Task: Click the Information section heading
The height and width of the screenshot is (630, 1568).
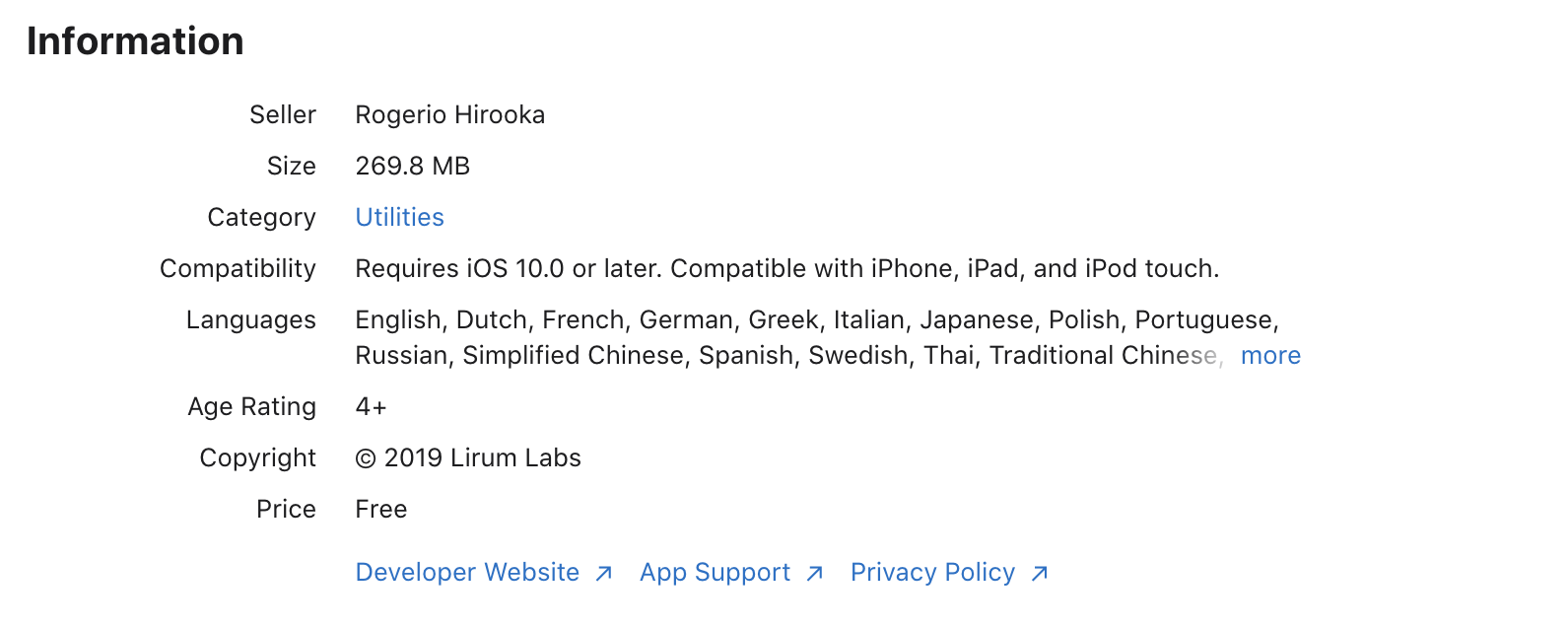Action: click(135, 41)
